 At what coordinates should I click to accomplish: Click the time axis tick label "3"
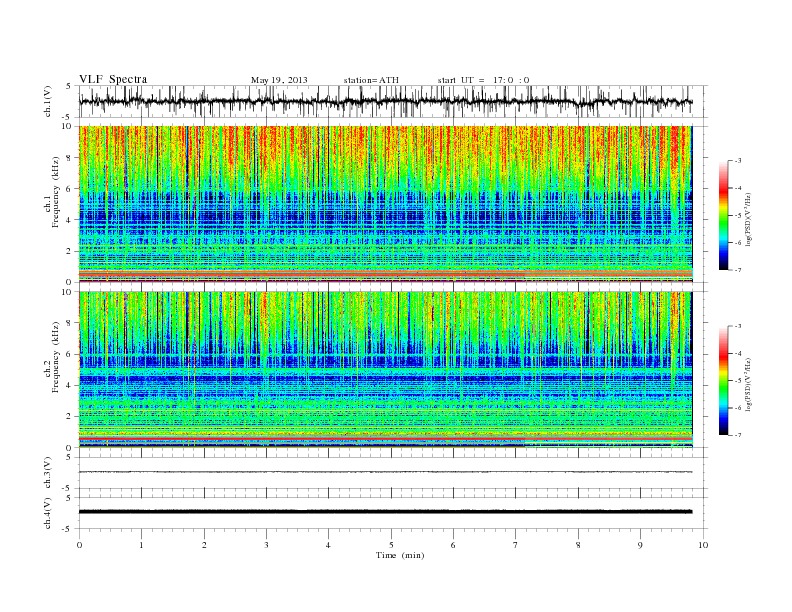(266, 545)
